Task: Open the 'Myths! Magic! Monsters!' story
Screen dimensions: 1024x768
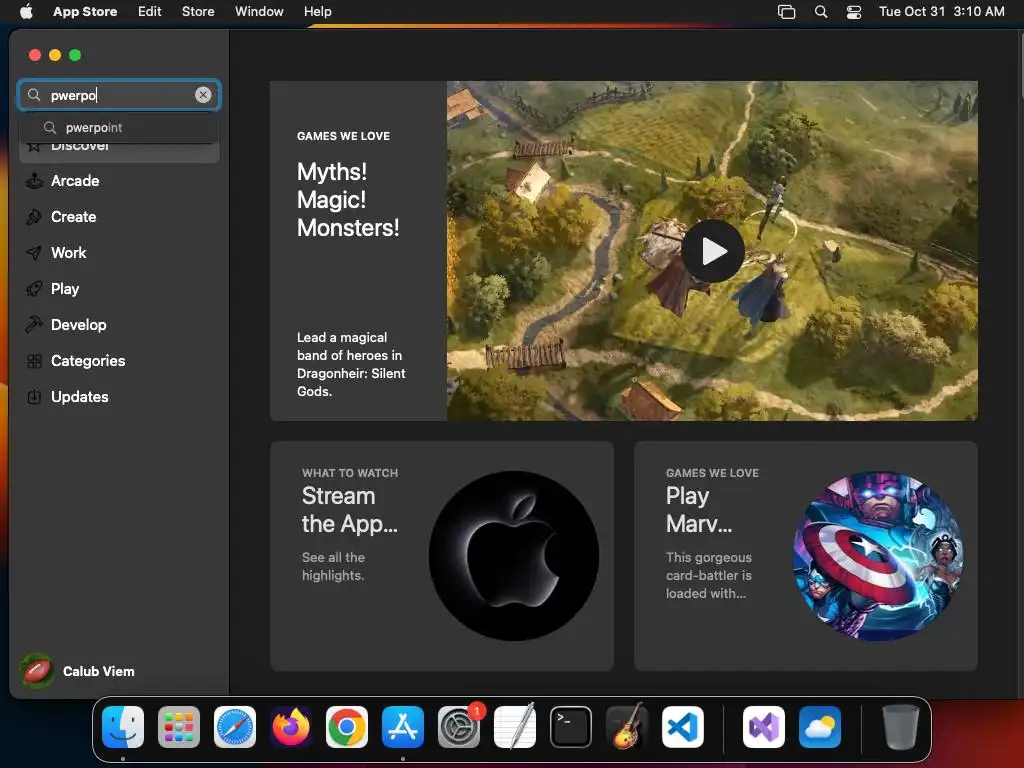Action: (348, 200)
